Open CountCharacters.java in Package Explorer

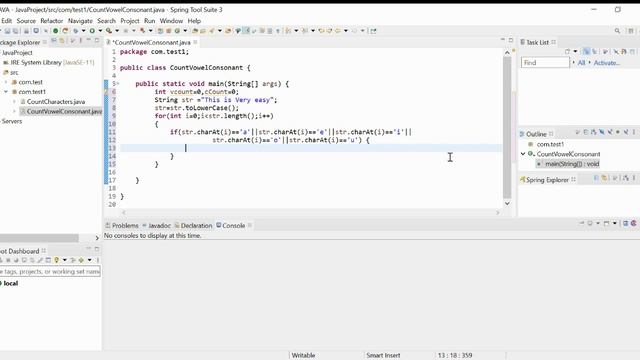[53, 102]
